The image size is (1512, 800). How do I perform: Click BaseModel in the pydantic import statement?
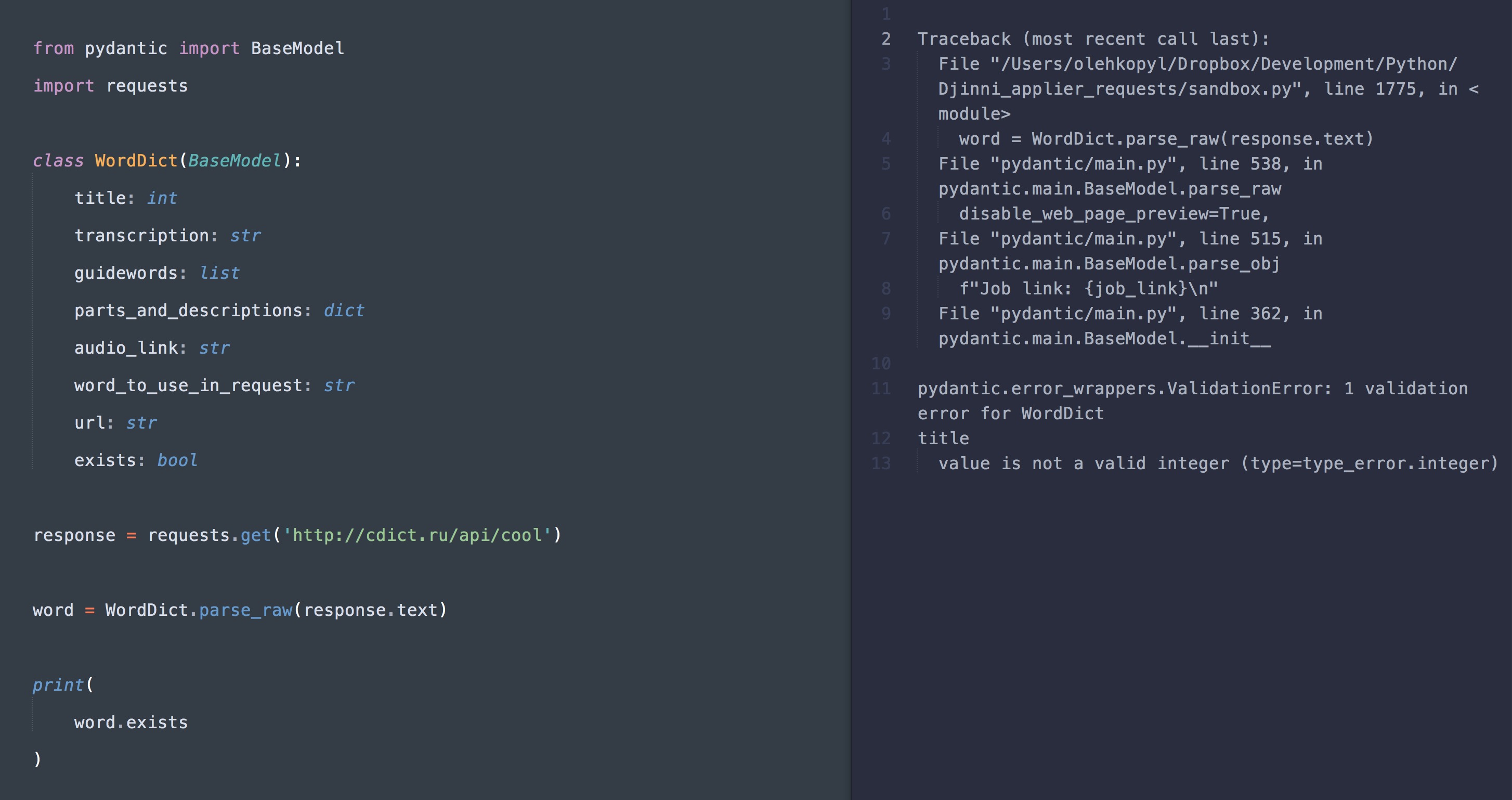[297, 48]
